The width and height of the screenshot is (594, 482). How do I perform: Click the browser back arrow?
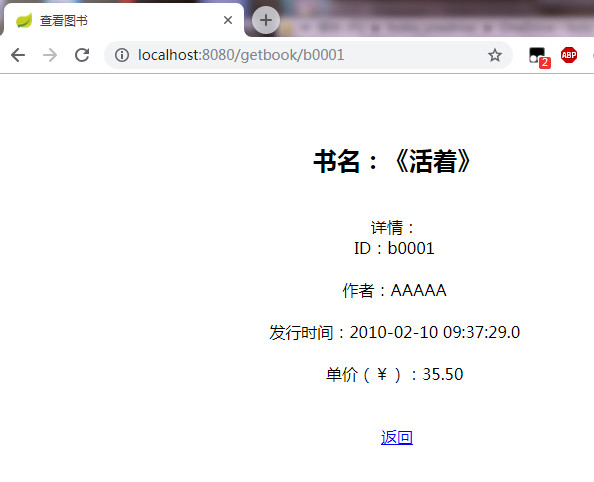tap(18, 55)
